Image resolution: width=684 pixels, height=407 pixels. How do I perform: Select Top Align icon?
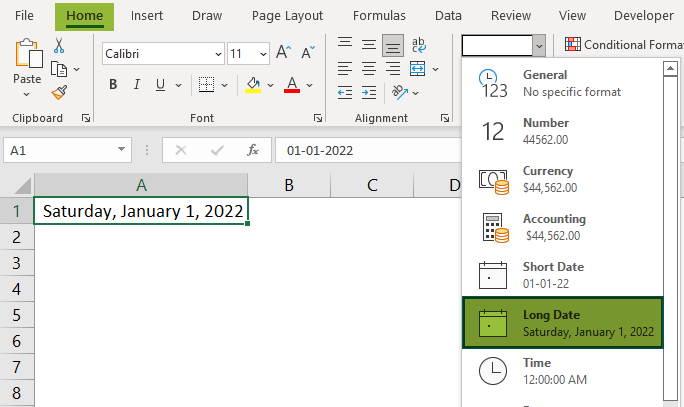[345, 43]
